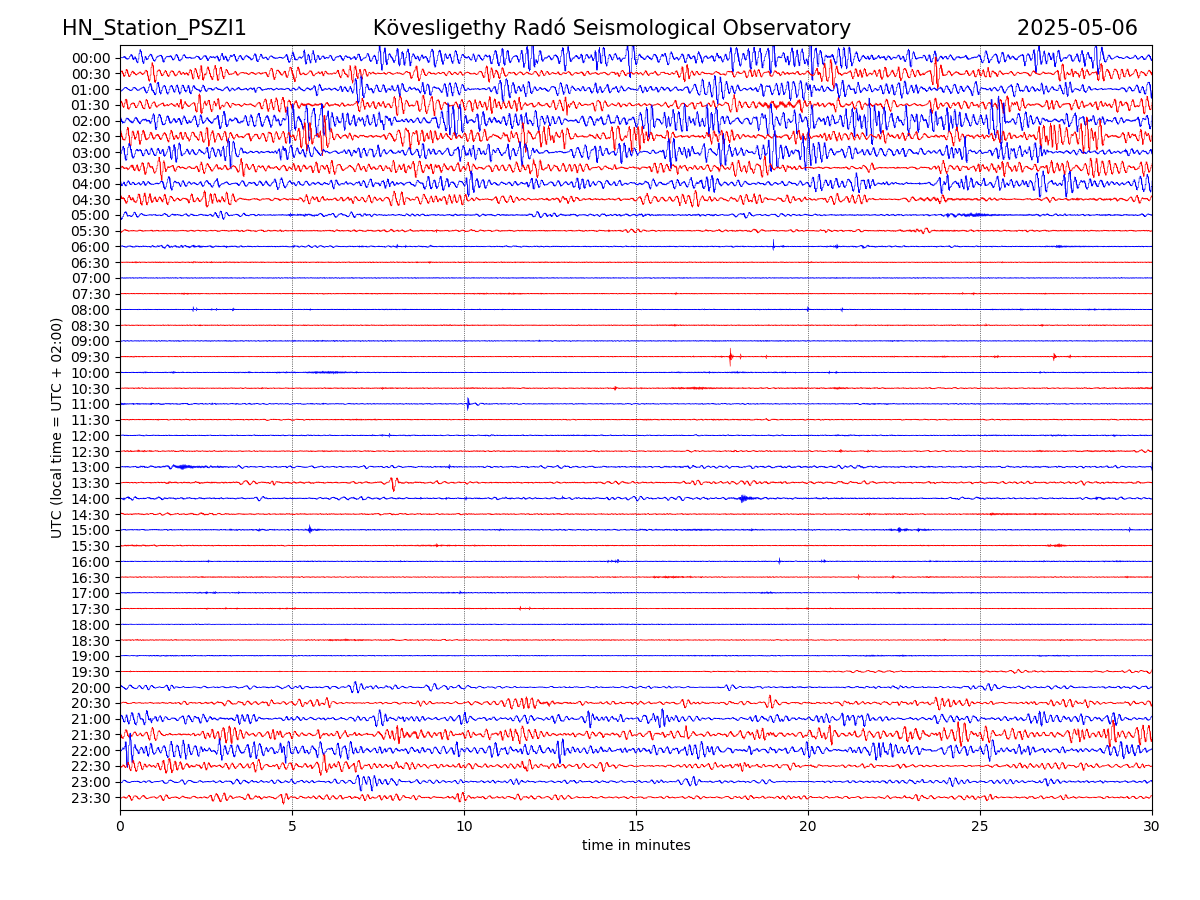
Task: Click the 5 tick on time axis
Action: pos(292,827)
